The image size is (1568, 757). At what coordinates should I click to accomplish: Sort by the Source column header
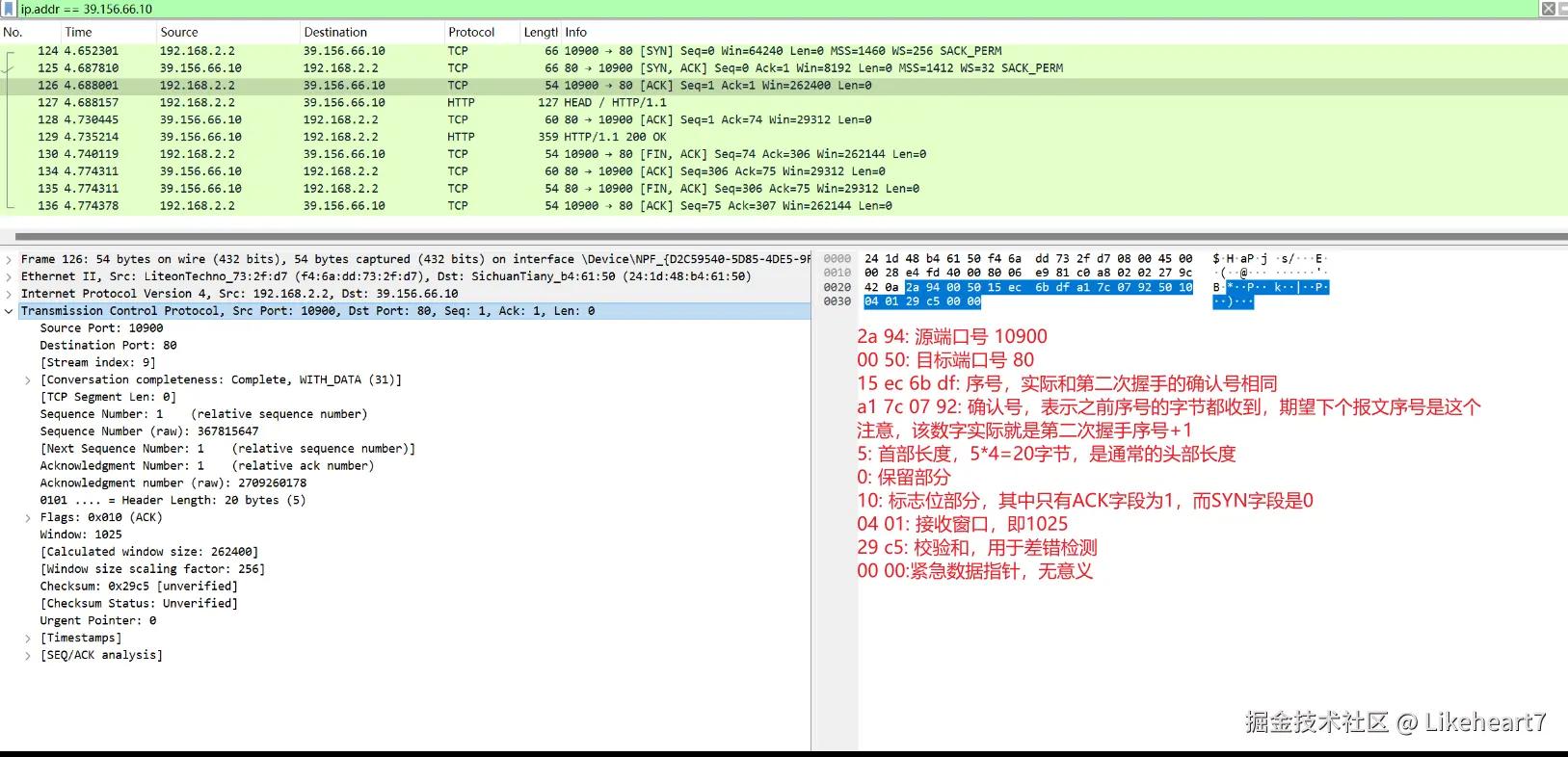pos(179,32)
